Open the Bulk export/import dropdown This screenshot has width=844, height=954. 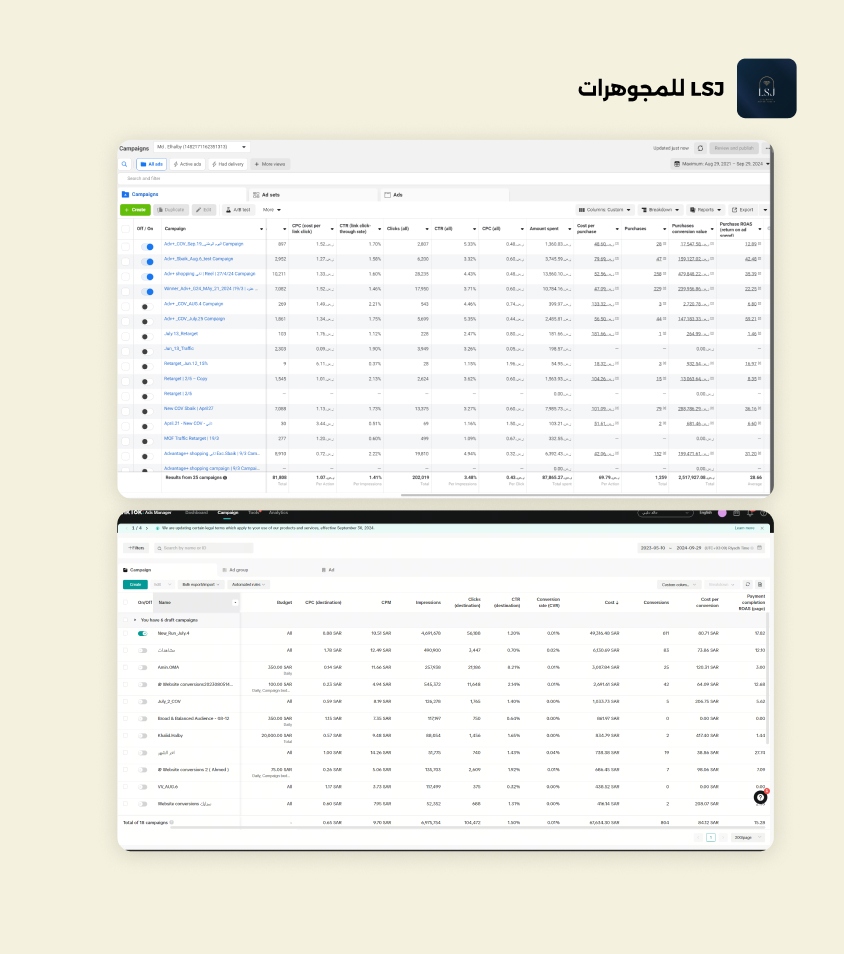(x=202, y=584)
